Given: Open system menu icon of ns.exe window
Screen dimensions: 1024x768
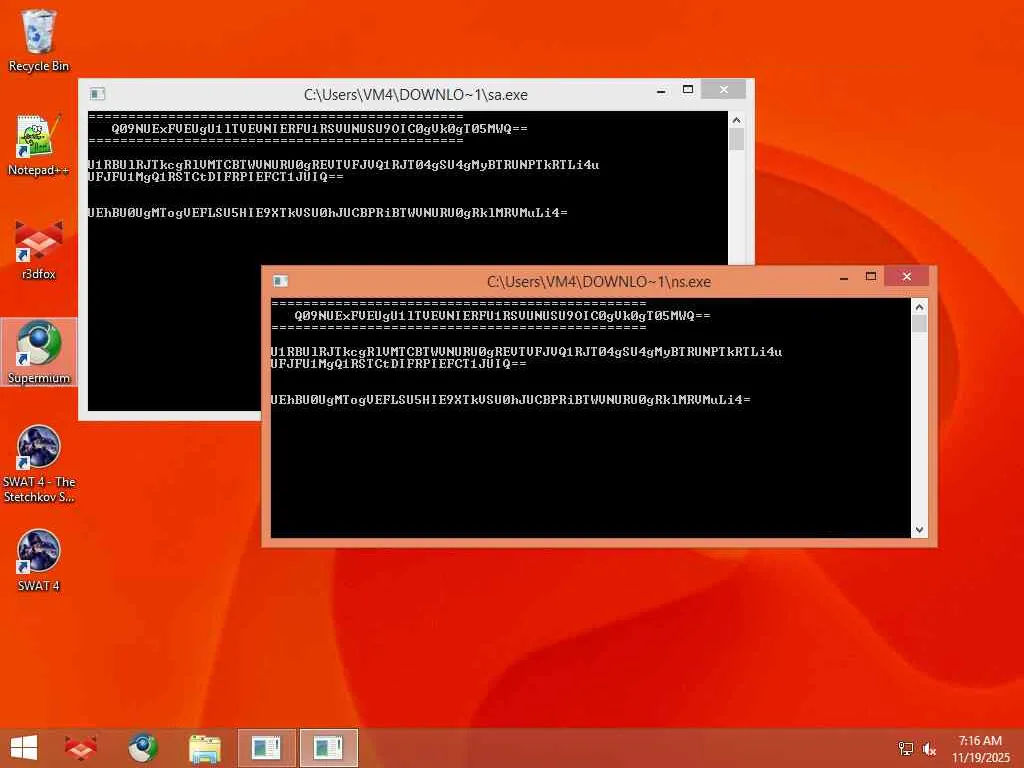Looking at the screenshot, I should (280, 281).
